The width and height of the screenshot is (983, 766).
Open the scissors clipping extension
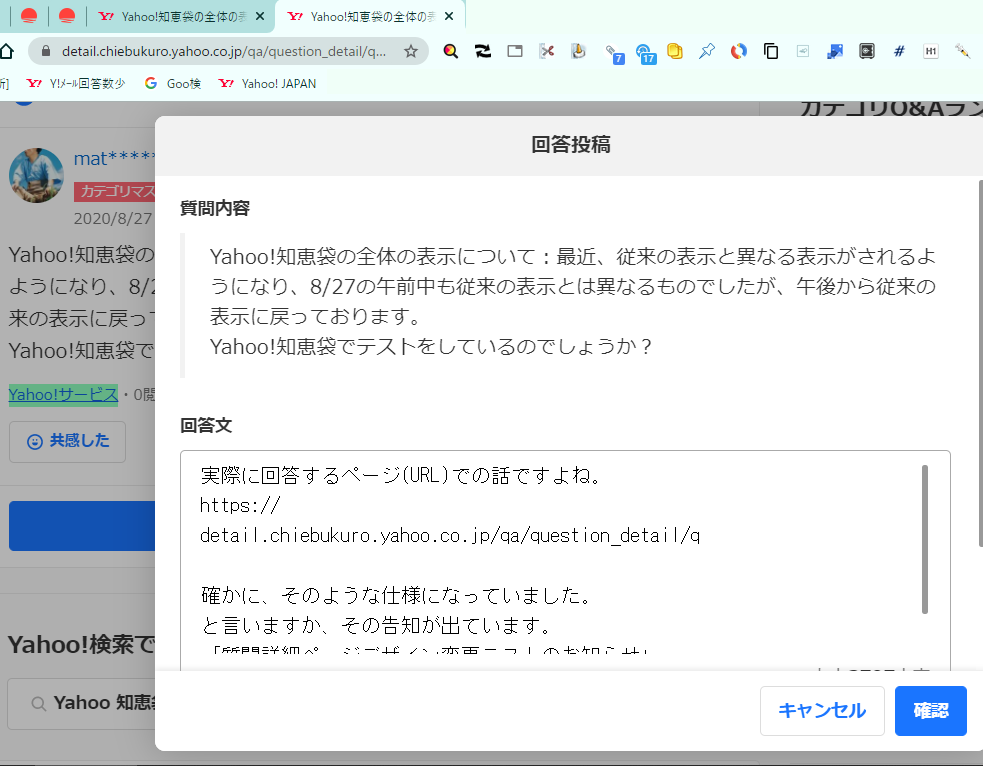click(547, 51)
